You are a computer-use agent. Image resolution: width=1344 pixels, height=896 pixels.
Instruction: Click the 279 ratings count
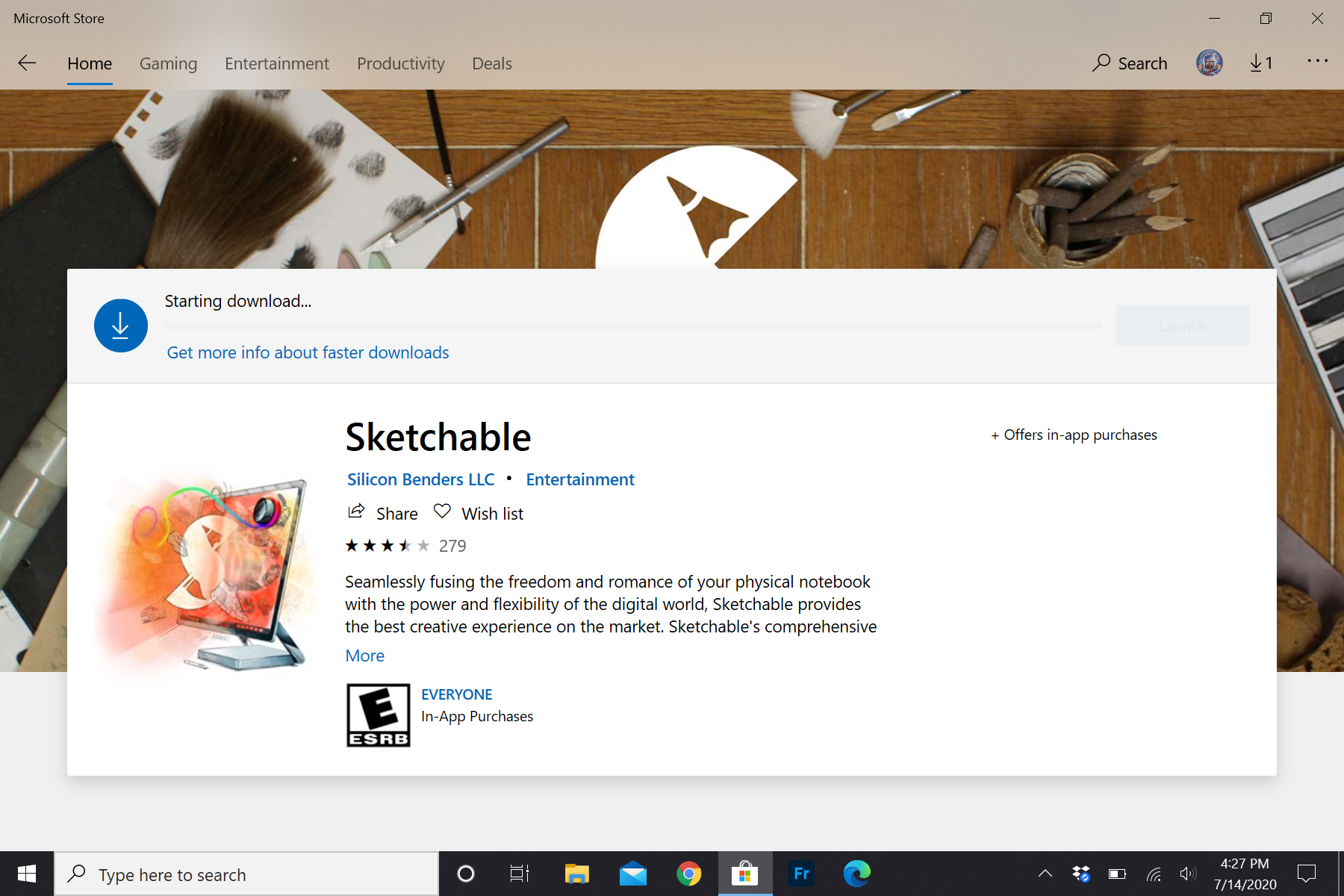452,546
